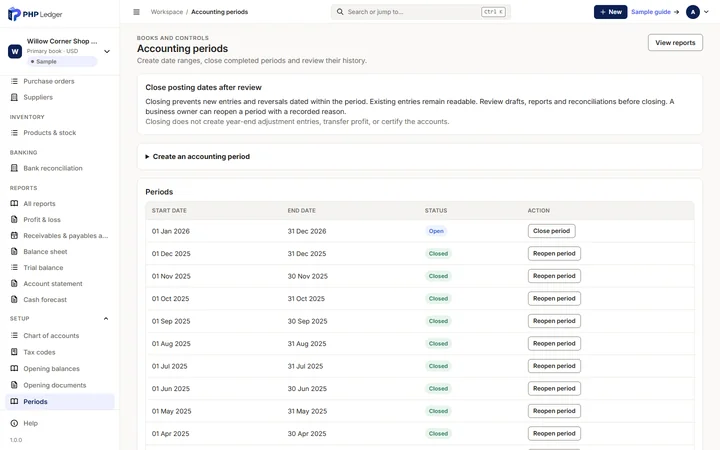Focus the Search or jump to field
The image size is (720, 450).
421,12
